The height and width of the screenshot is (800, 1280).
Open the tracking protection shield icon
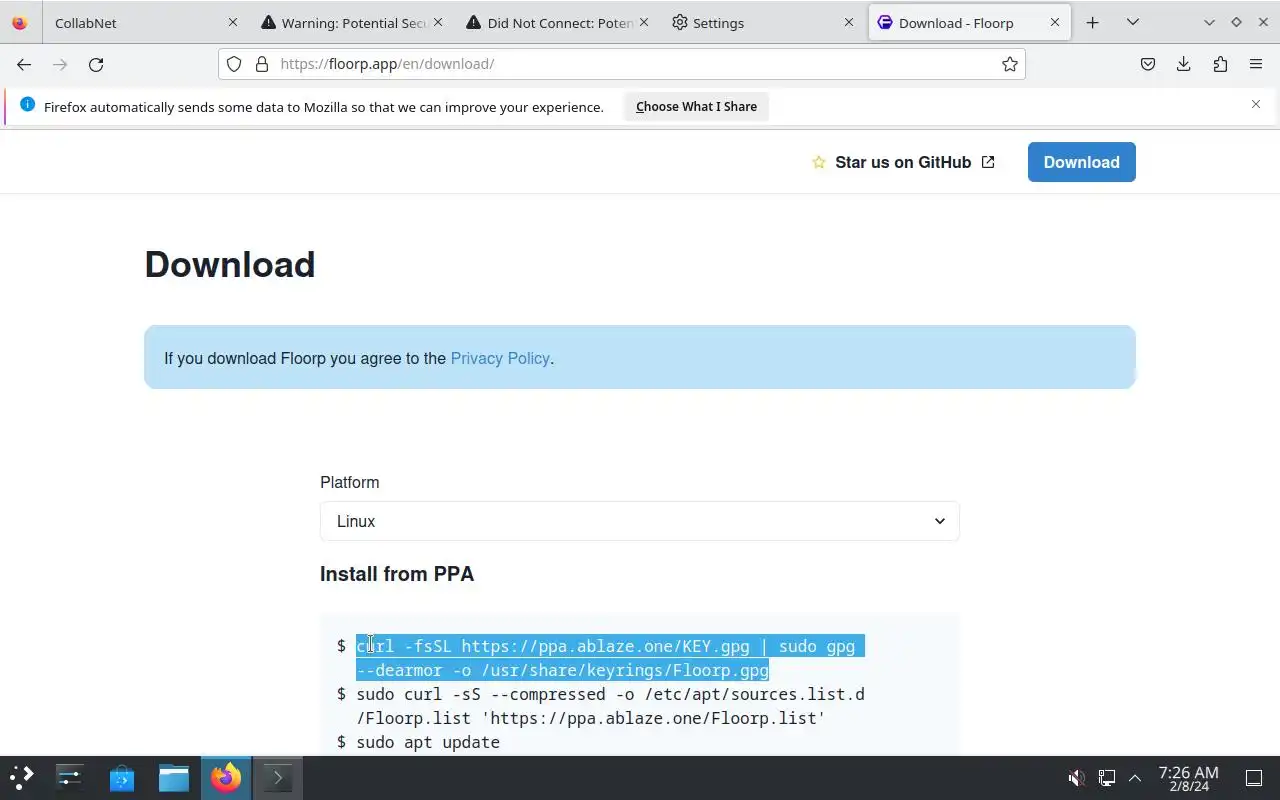[234, 64]
